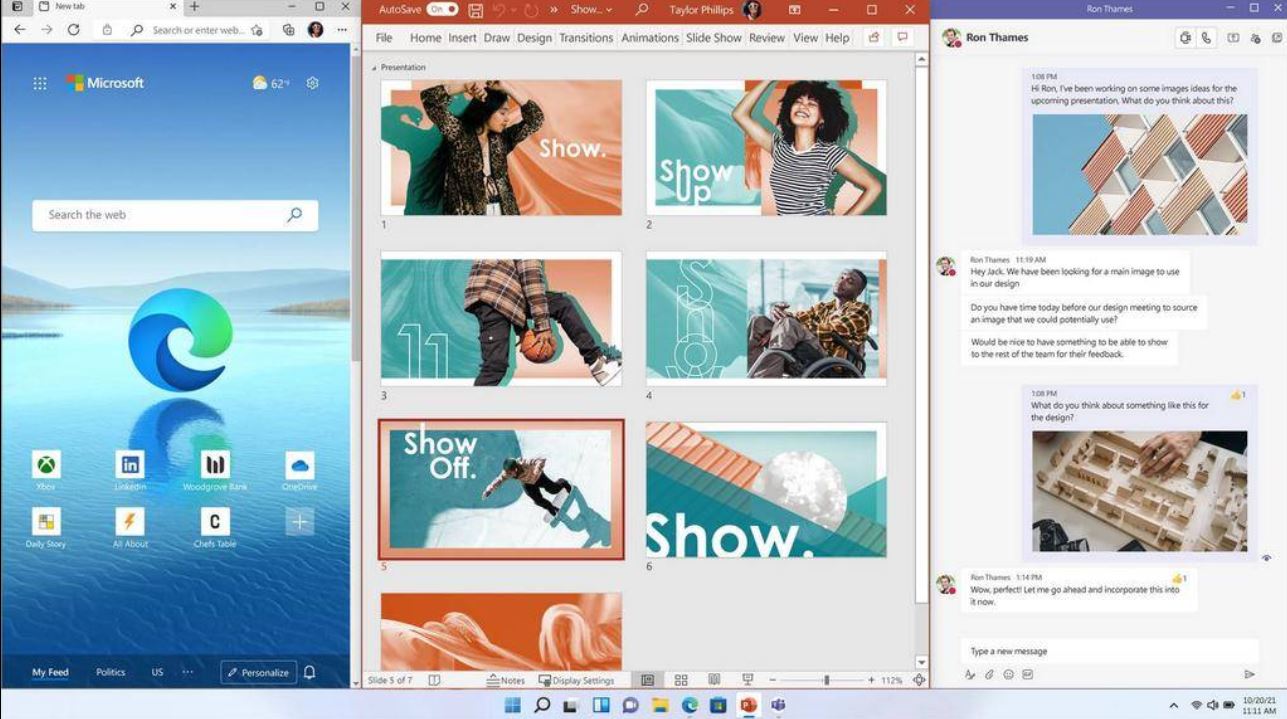The height and width of the screenshot is (719, 1287).
Task: Attach a file to the Teams message
Action: 989,675
